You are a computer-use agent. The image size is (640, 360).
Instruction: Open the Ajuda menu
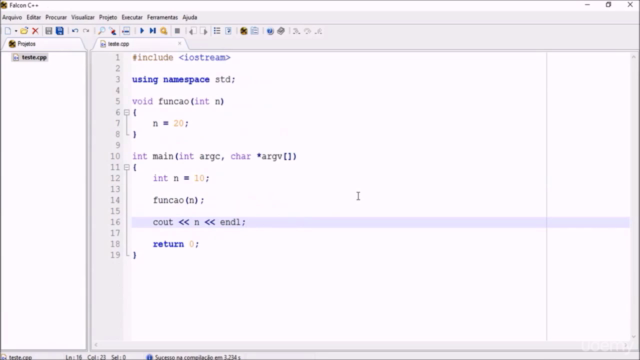pyautogui.click(x=190, y=18)
